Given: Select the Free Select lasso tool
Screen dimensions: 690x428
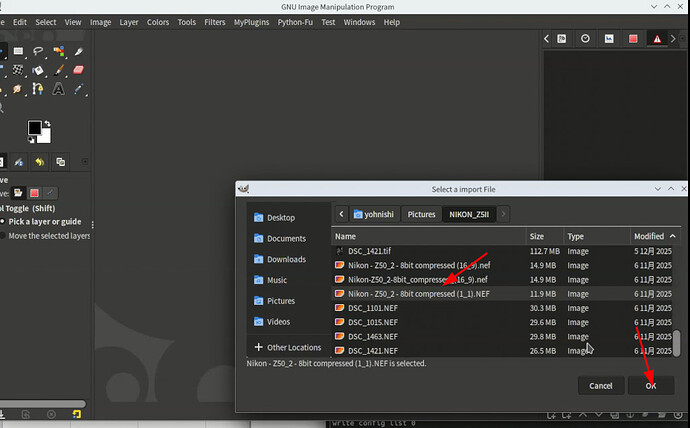Looking at the screenshot, I should (x=38, y=51).
